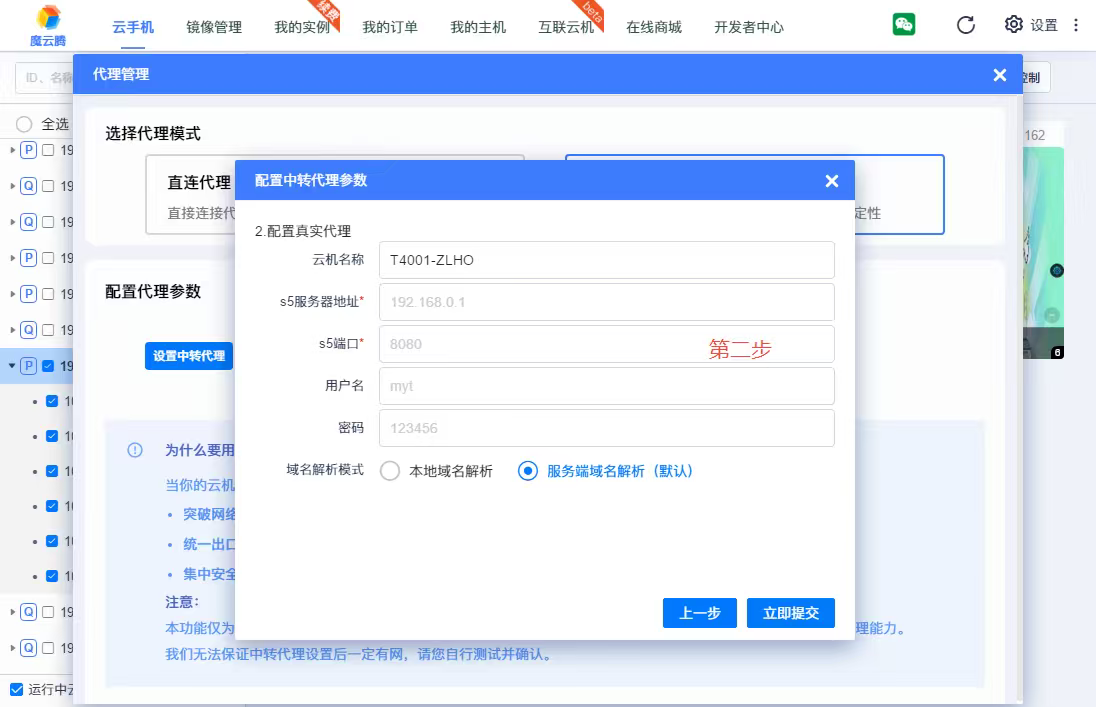Viewport: 1096px width, 707px height.
Task: Click the 上一步 button
Action: pyautogui.click(x=699, y=613)
